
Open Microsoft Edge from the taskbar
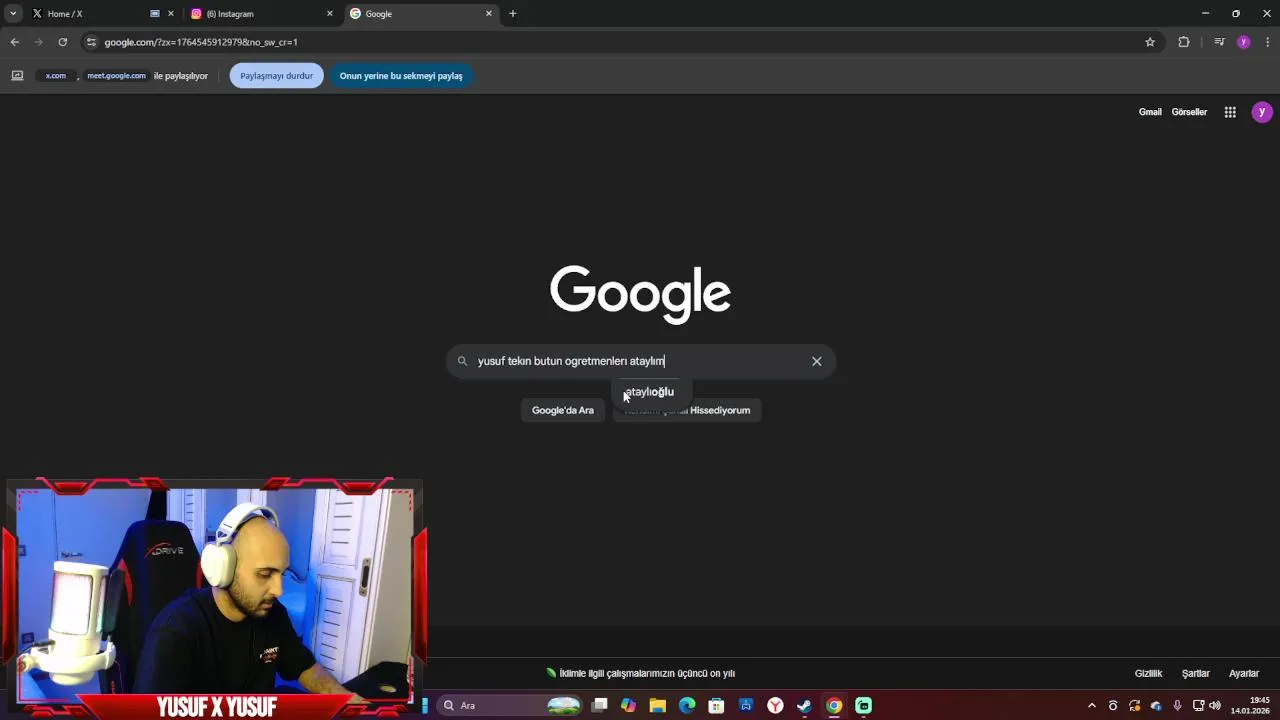point(687,706)
